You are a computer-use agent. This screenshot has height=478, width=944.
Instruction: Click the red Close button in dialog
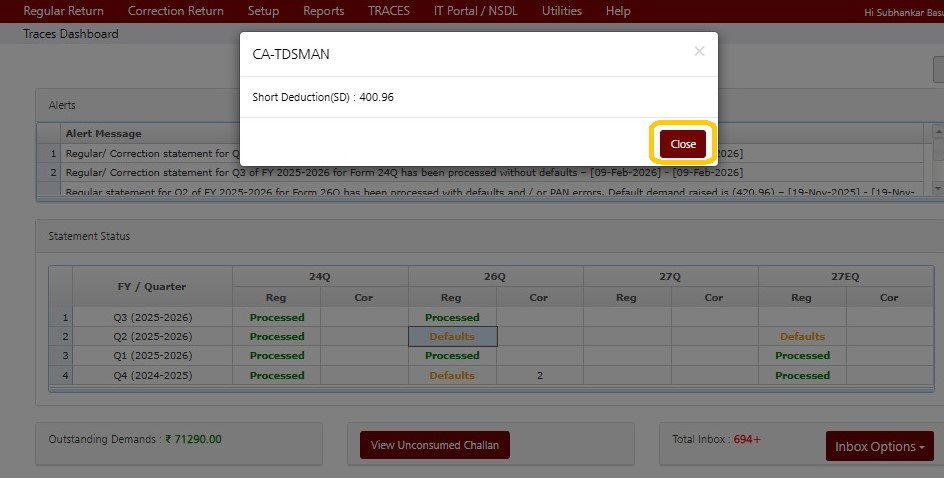coord(683,144)
